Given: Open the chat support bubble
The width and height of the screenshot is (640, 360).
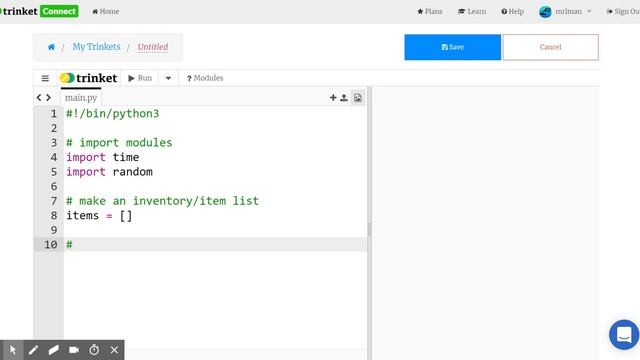Looking at the screenshot, I should (624, 335).
